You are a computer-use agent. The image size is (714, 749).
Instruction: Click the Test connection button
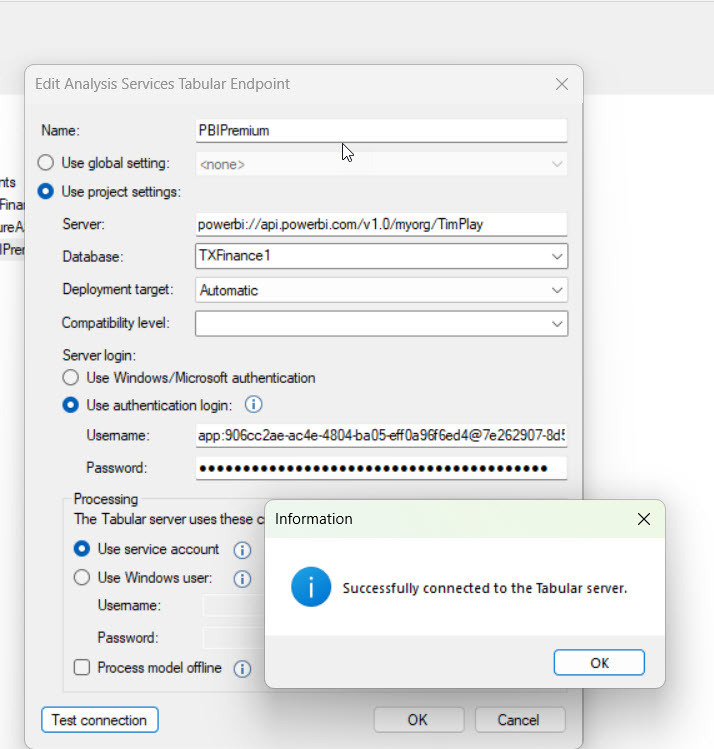click(99, 720)
